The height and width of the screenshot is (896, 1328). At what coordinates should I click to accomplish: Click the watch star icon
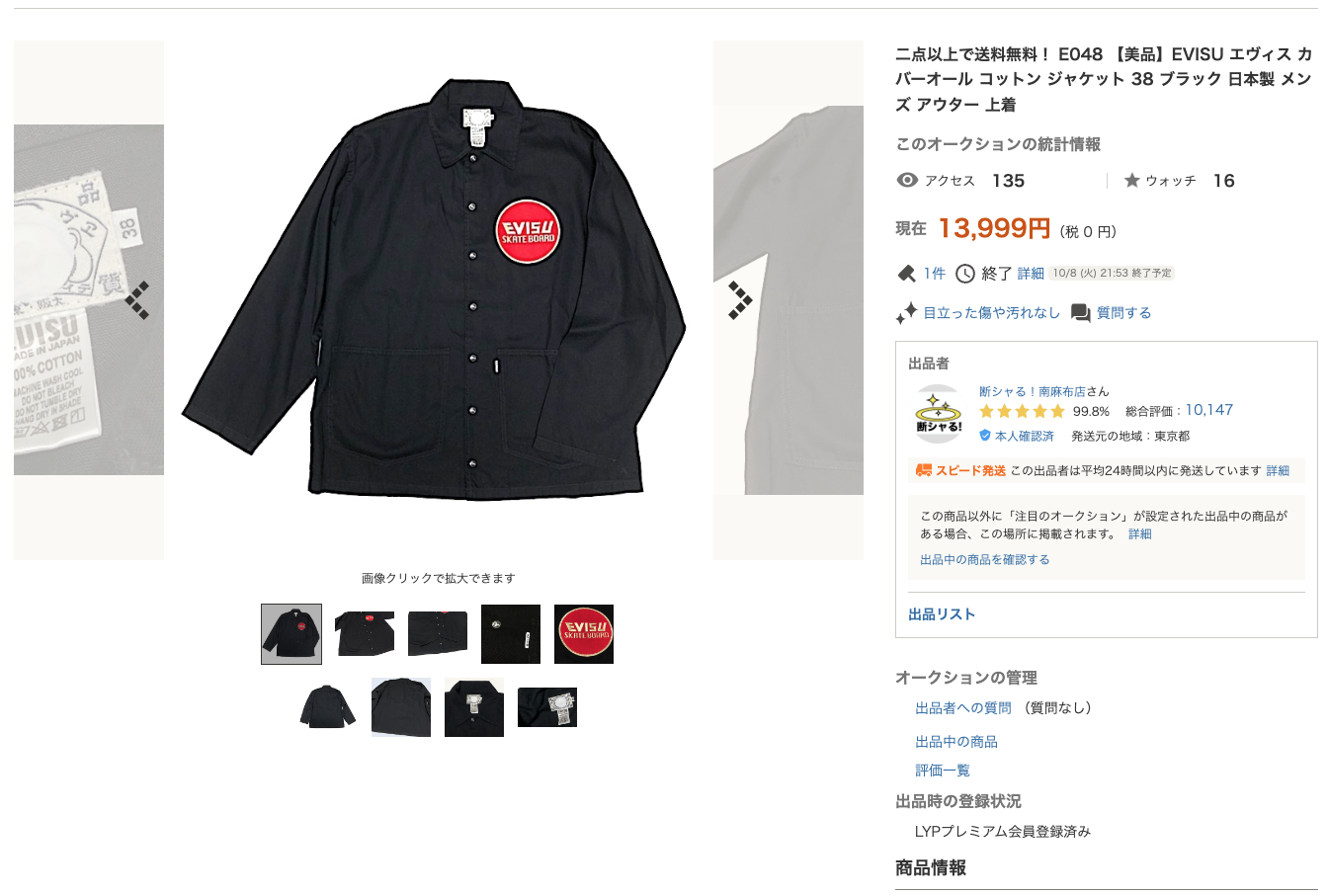[1132, 180]
